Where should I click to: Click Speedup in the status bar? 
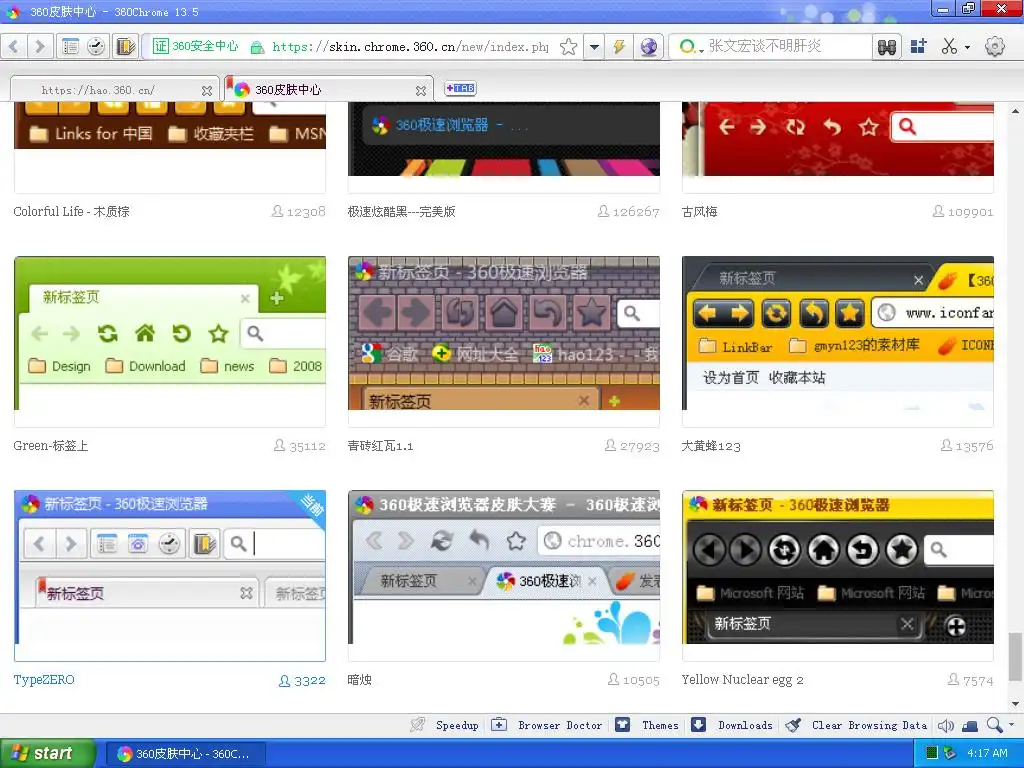457,725
